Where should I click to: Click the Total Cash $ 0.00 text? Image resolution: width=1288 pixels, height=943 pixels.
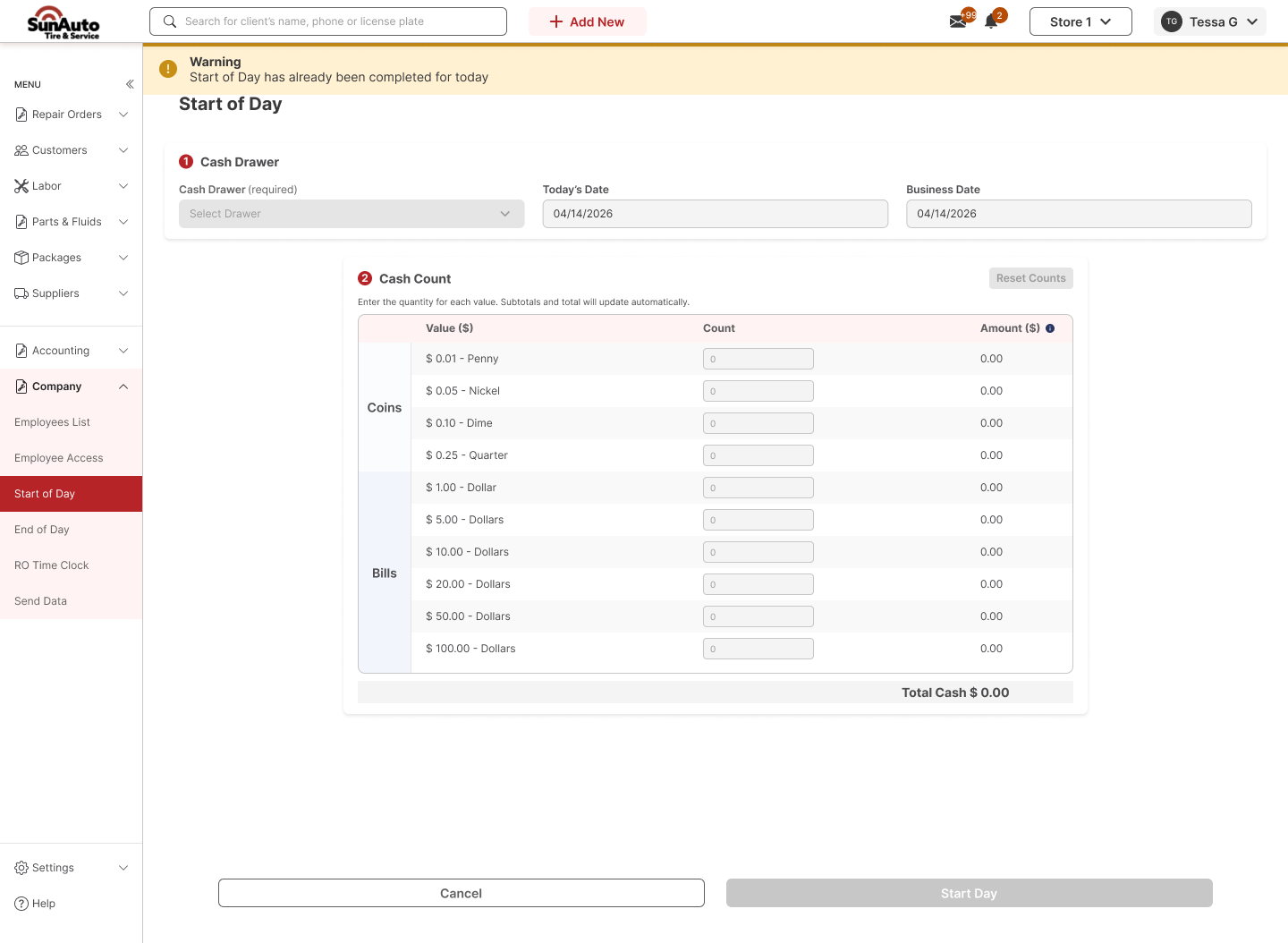coord(955,692)
